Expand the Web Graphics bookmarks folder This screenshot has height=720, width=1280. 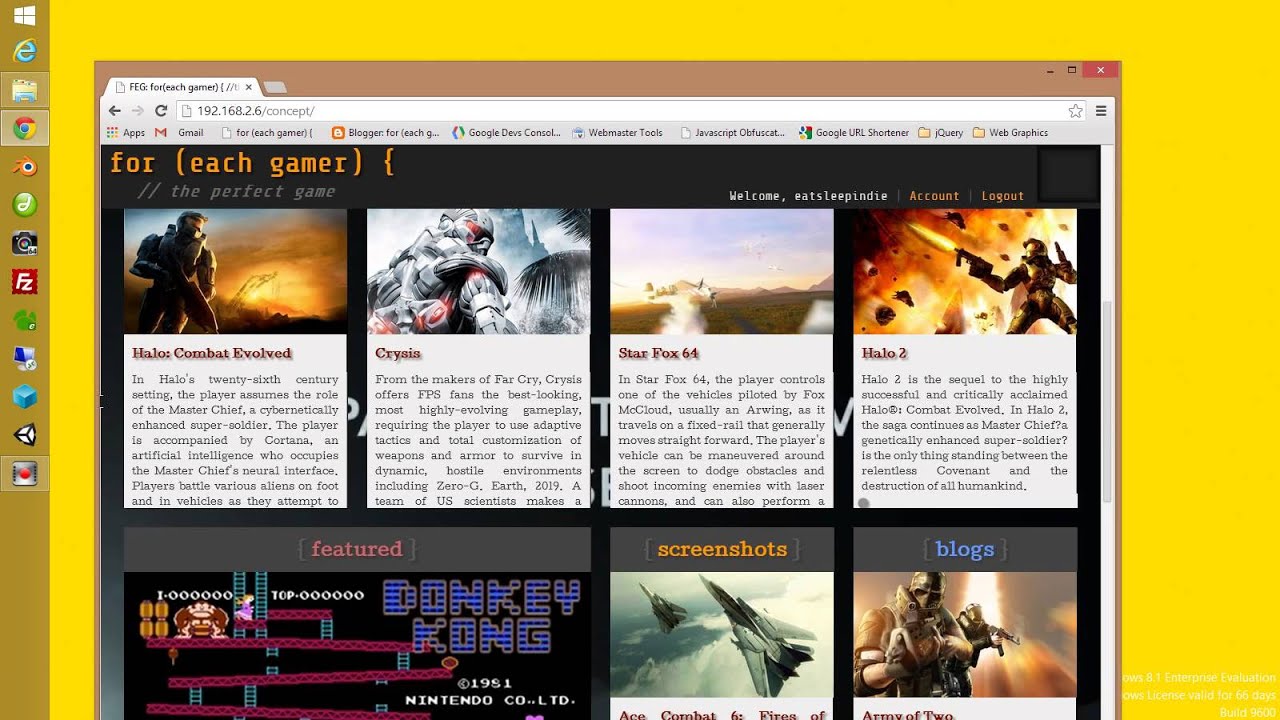1010,132
